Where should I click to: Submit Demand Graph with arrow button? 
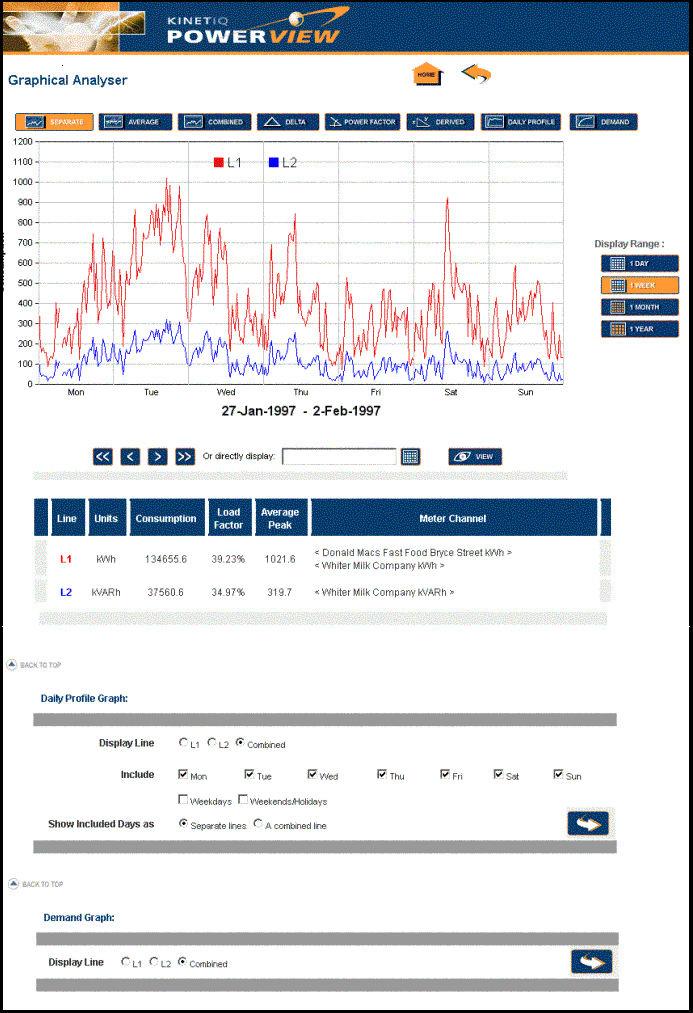[x=592, y=962]
